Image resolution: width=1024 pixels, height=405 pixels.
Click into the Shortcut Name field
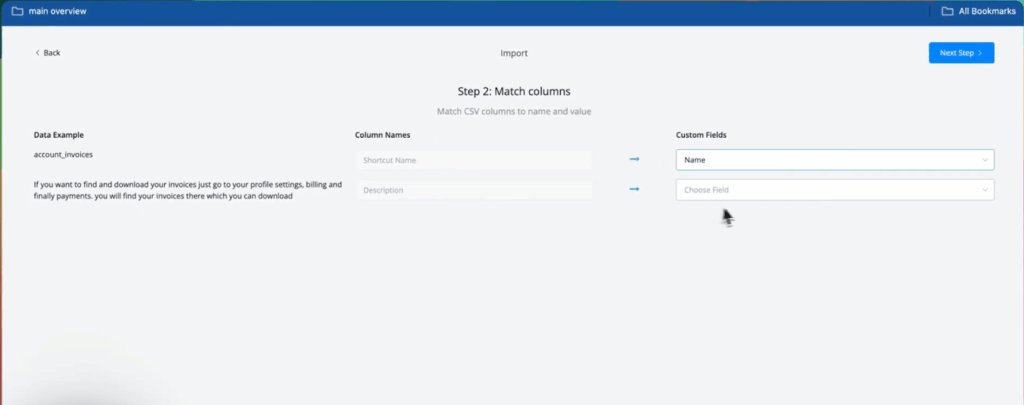click(473, 160)
